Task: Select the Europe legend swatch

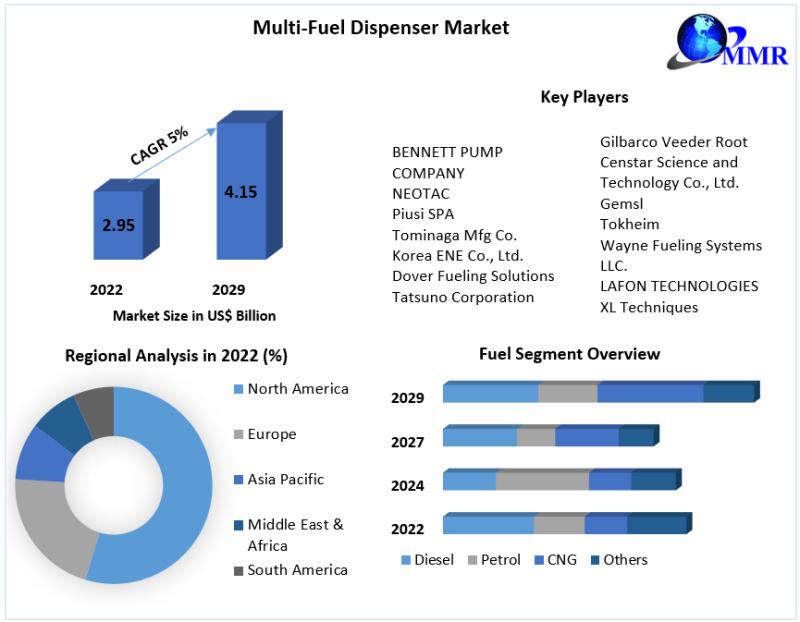Action: coord(238,435)
